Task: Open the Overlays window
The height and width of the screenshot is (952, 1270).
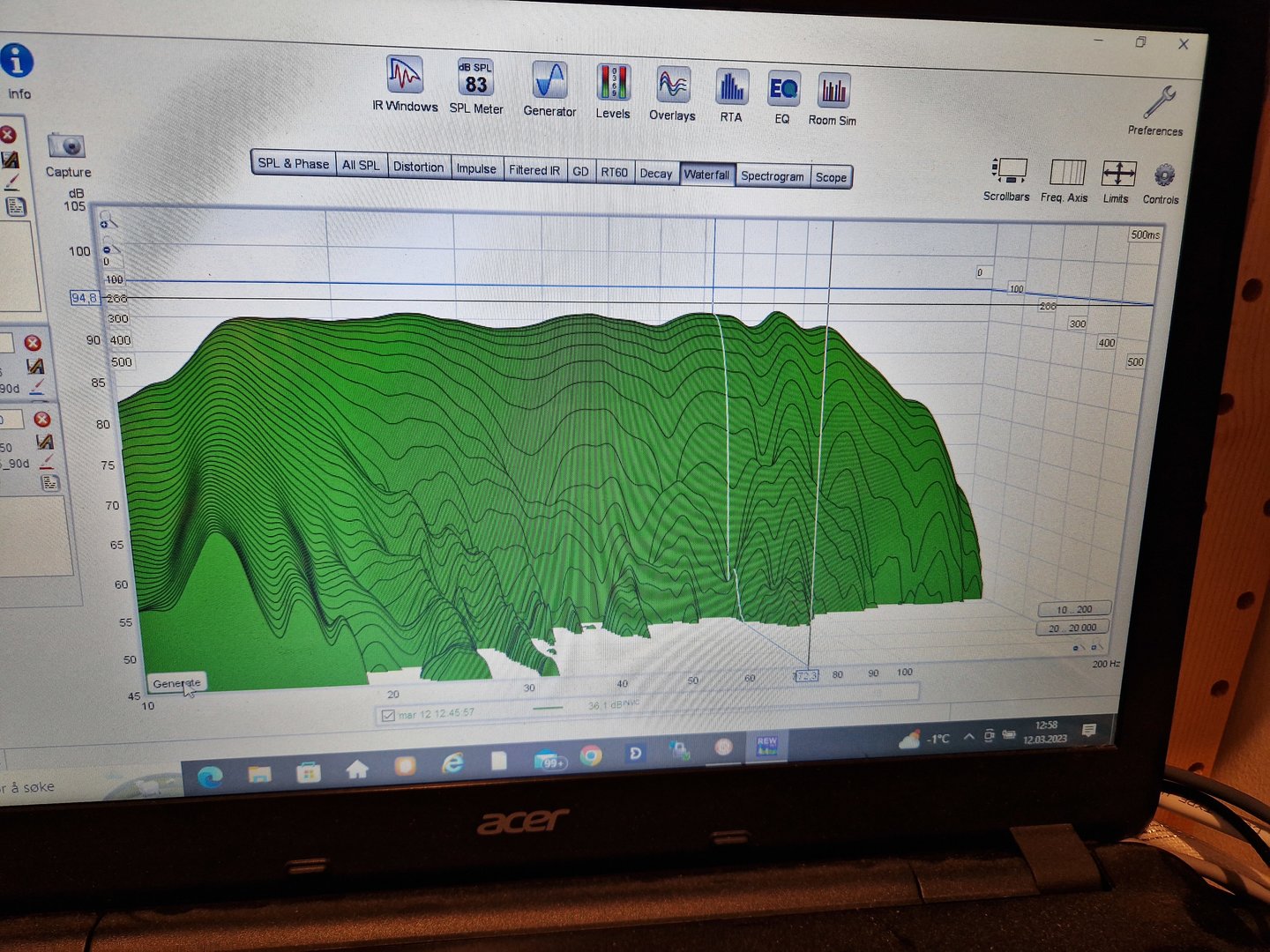Action: [x=672, y=86]
